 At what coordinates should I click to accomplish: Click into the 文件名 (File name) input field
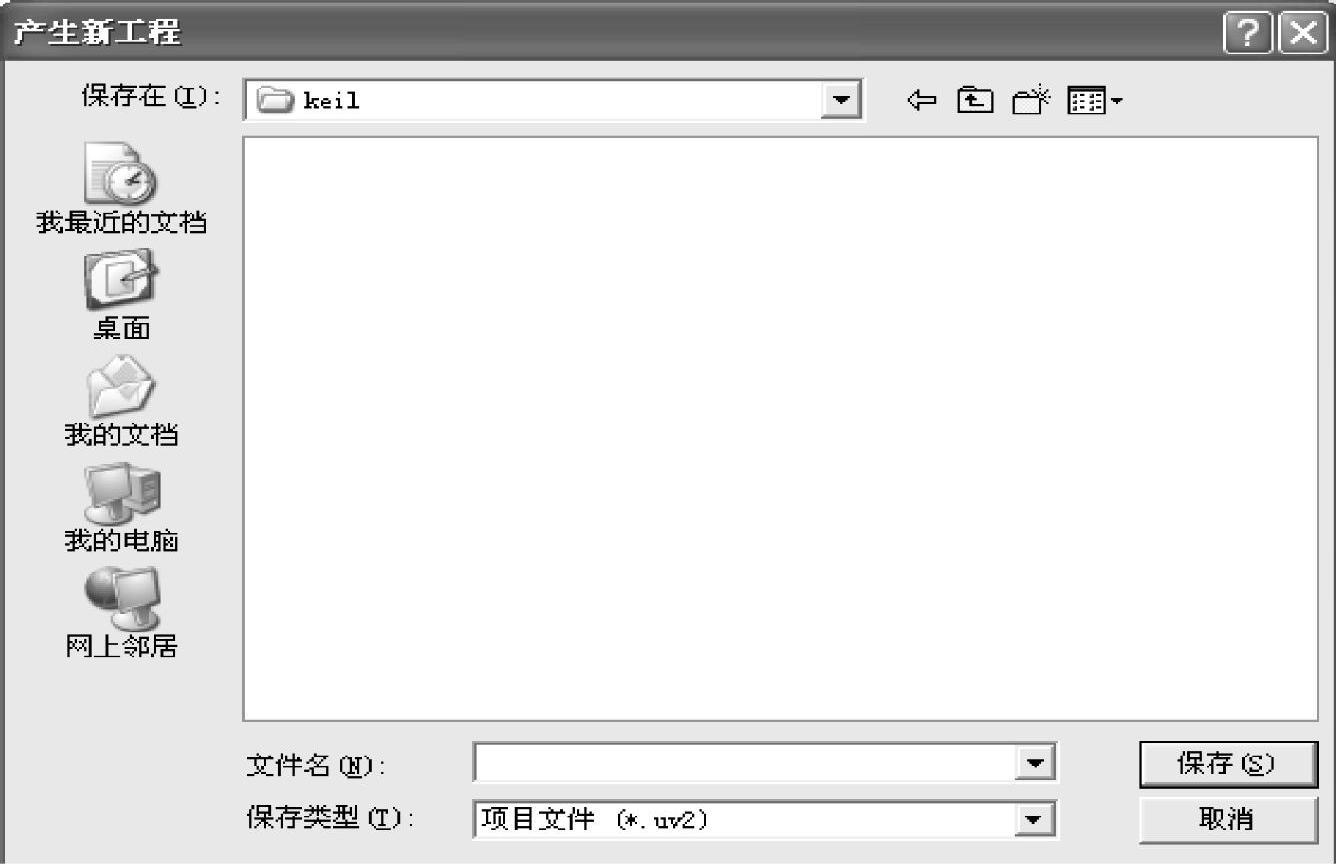click(x=745, y=765)
